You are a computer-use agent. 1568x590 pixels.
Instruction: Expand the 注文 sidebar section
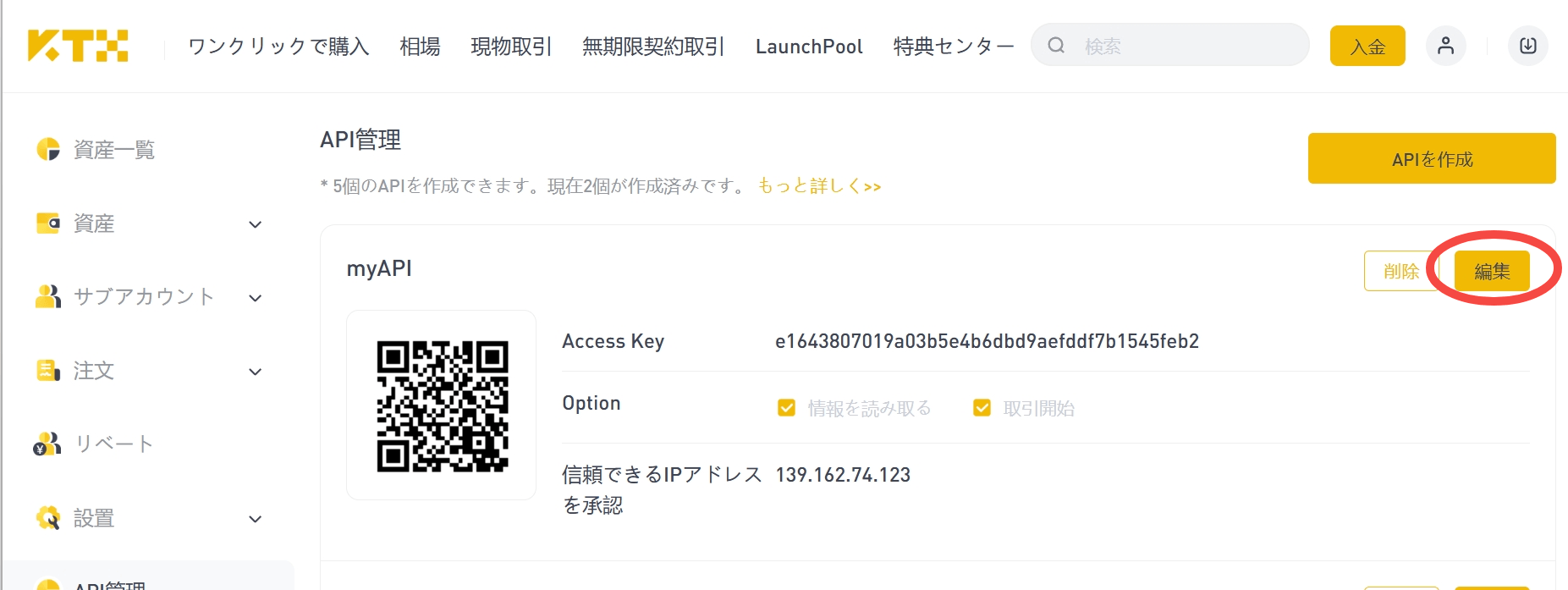tap(255, 372)
